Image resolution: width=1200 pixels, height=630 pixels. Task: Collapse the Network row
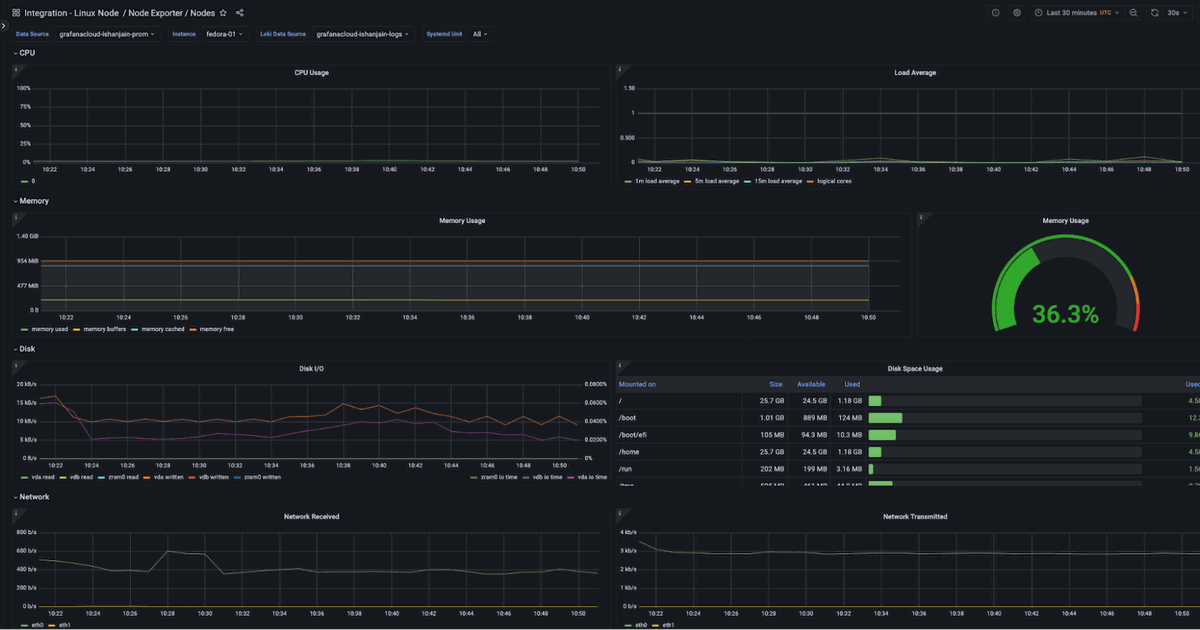31,496
